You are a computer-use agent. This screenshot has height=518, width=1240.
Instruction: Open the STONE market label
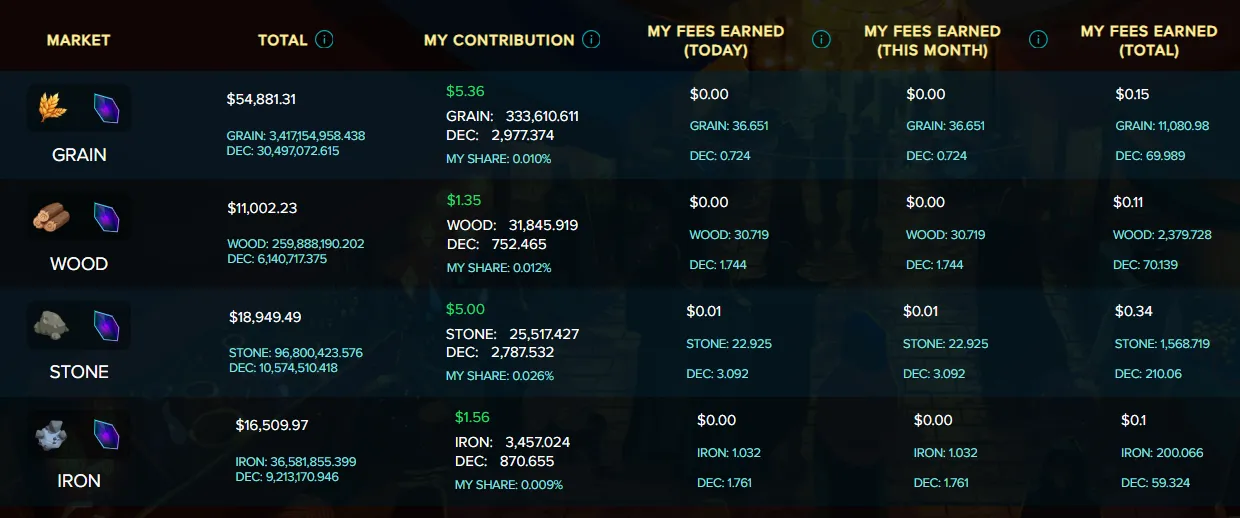point(79,372)
